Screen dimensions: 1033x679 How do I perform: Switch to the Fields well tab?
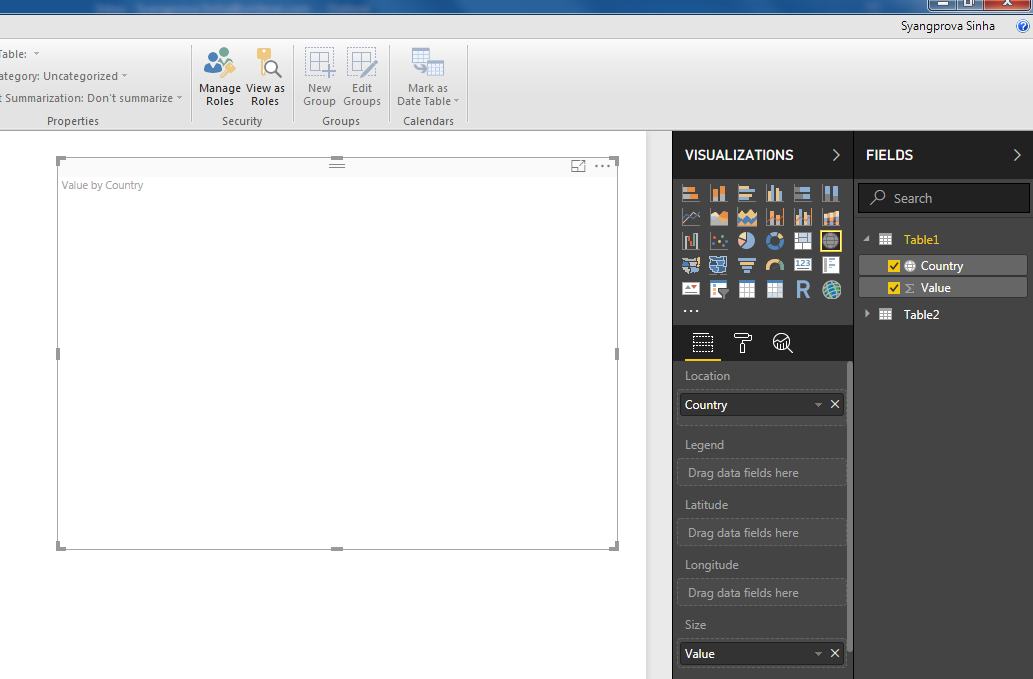coord(702,343)
